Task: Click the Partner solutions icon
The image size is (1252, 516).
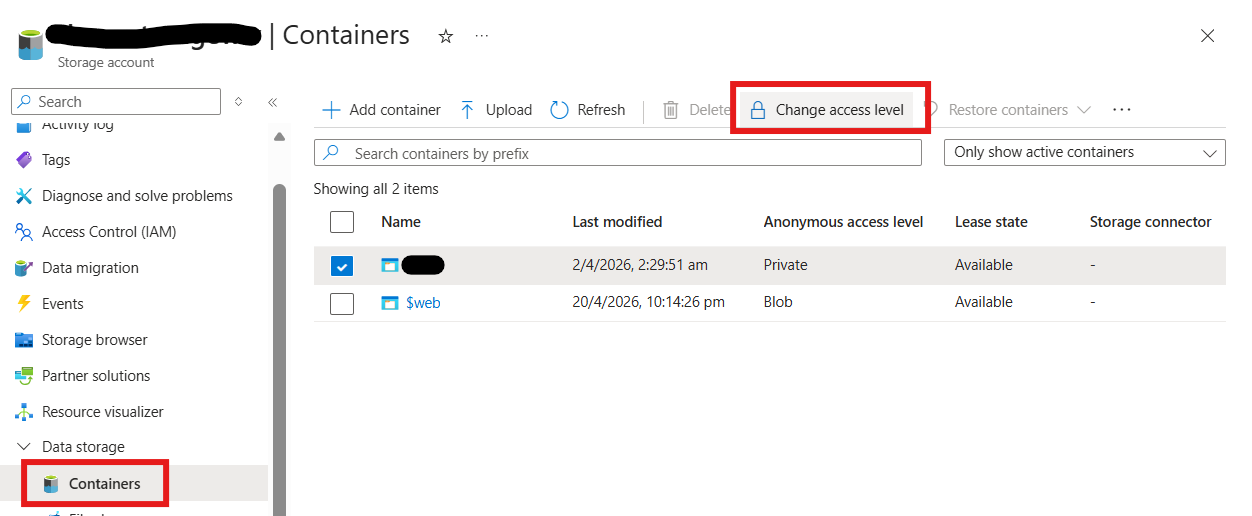Action: pyautogui.click(x=24, y=376)
